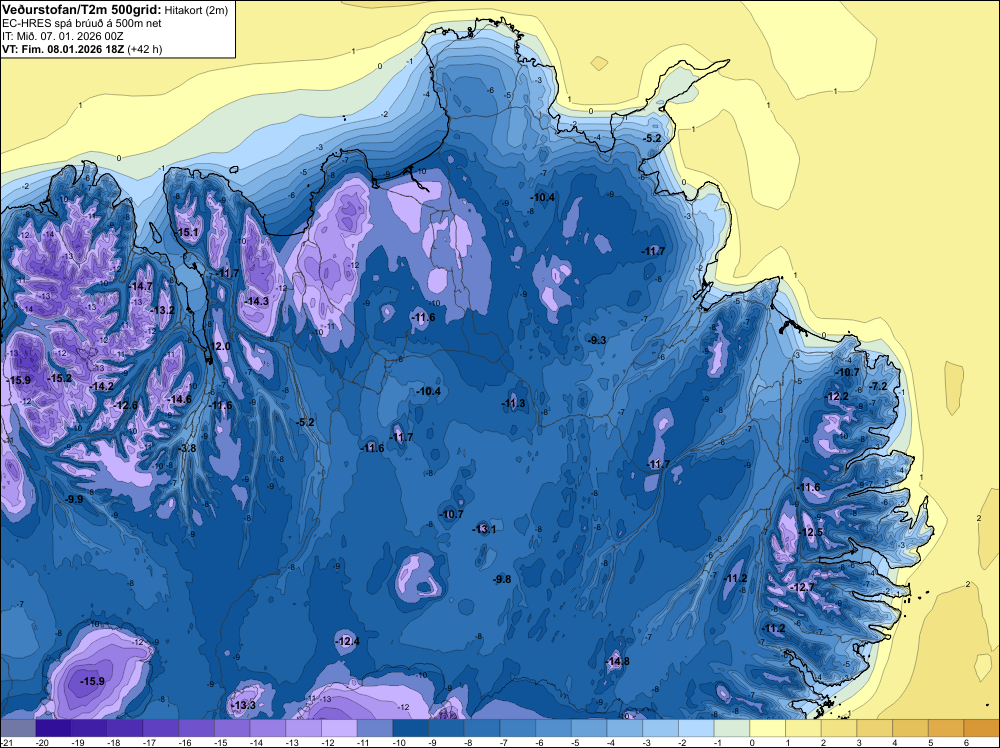Click the -14.6 spot value
This screenshot has height=748, width=1000.
pos(179,399)
